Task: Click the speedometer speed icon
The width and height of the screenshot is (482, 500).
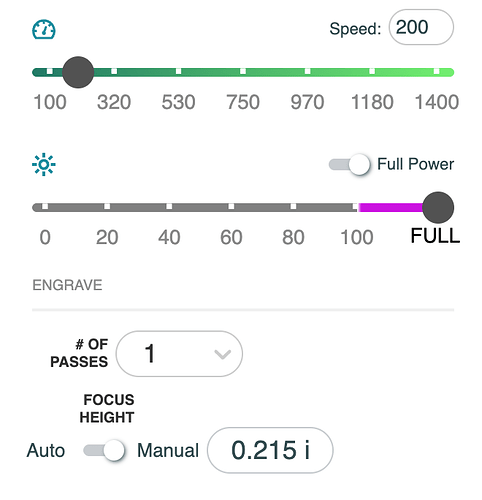Action: (x=44, y=30)
